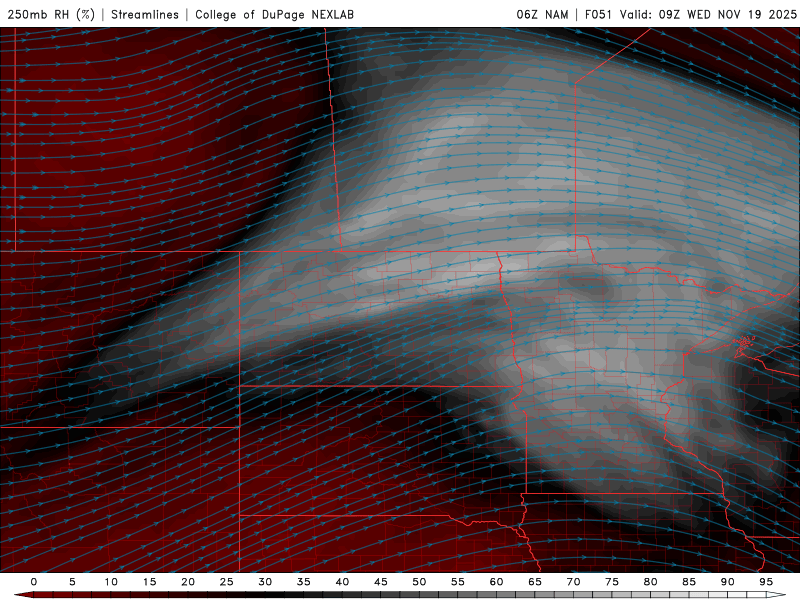Click the "06Z NAM" model run label
The height and width of the screenshot is (600, 800).
tap(542, 14)
